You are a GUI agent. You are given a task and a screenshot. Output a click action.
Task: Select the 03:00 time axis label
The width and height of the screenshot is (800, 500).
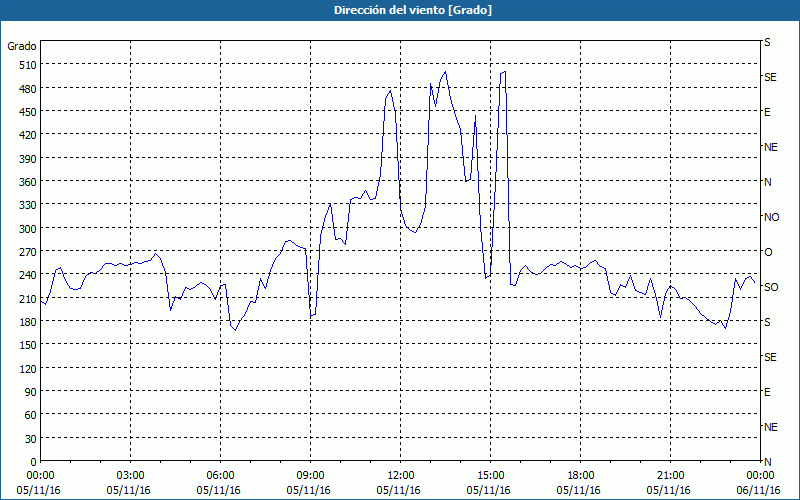click(131, 476)
